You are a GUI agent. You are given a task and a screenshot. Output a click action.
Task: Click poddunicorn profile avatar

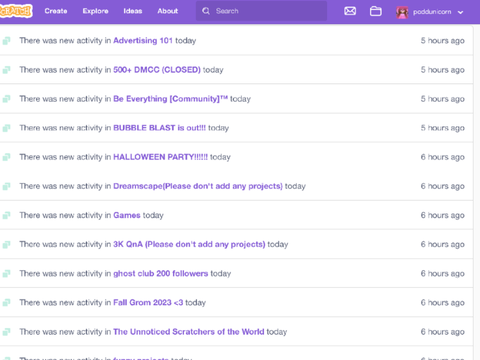402,12
